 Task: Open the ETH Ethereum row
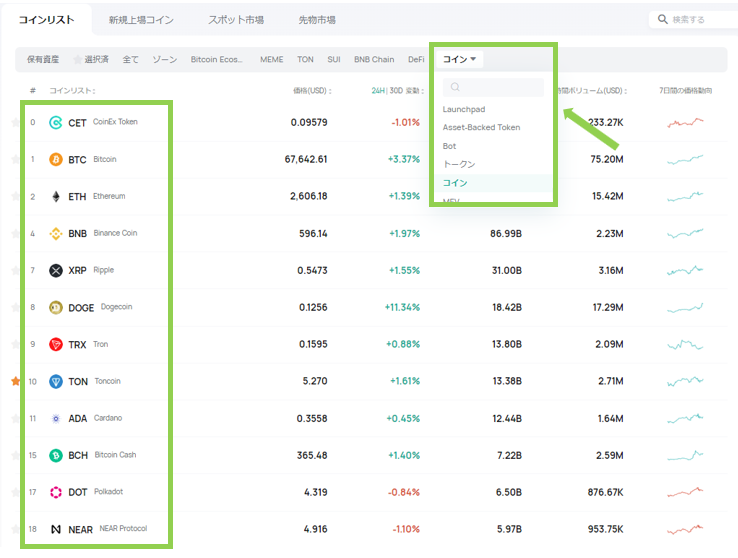pos(369,196)
